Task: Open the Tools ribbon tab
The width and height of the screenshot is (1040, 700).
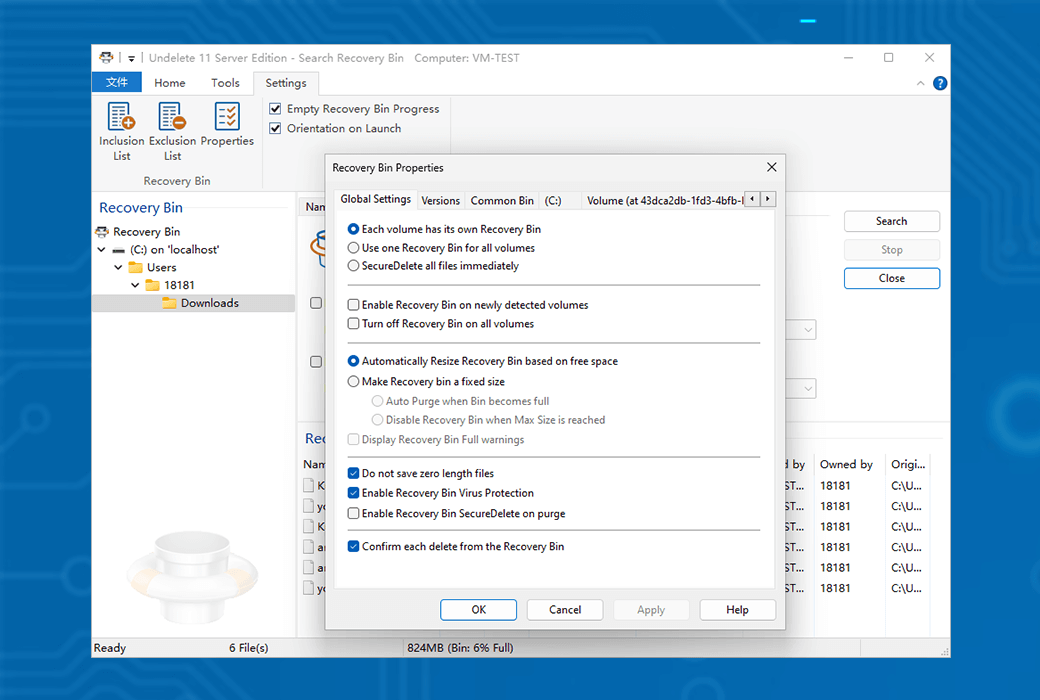Action: coord(225,83)
